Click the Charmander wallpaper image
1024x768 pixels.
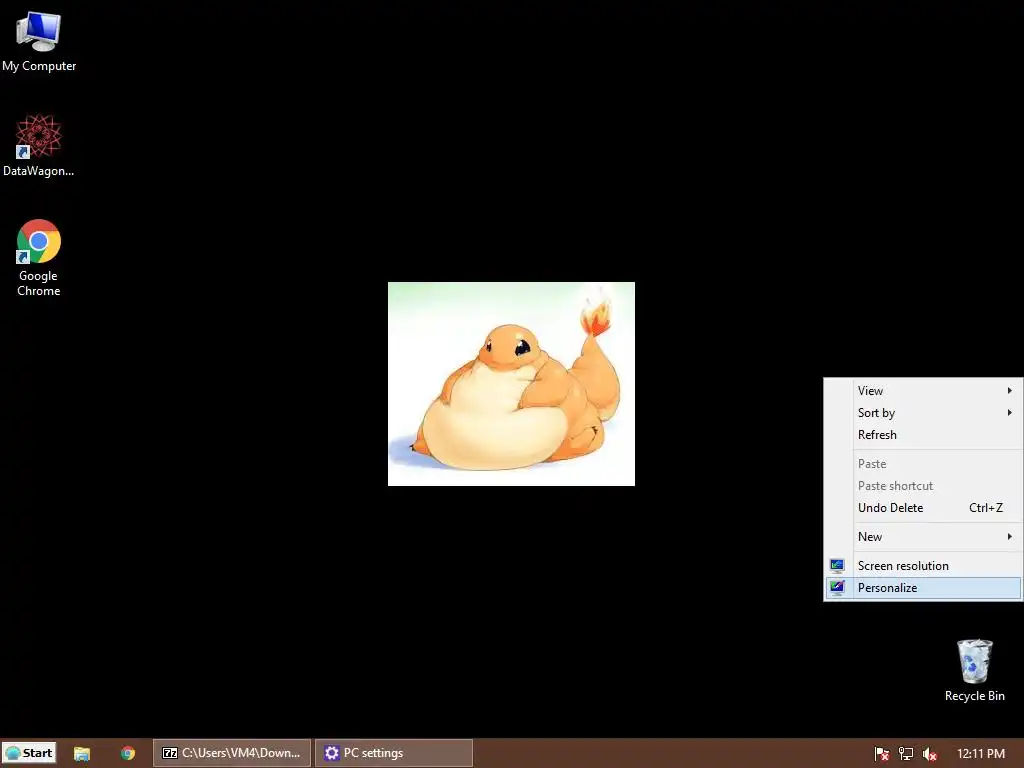click(511, 384)
